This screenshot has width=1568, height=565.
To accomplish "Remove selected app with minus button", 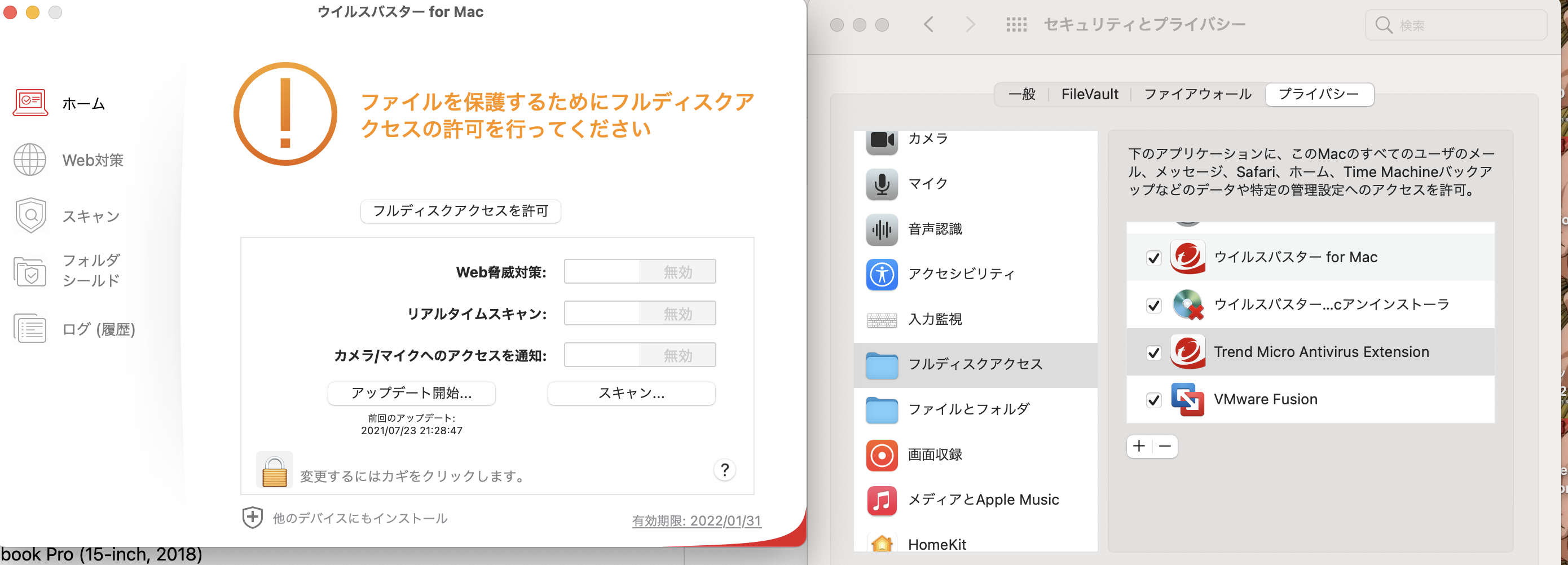I will pyautogui.click(x=1164, y=446).
